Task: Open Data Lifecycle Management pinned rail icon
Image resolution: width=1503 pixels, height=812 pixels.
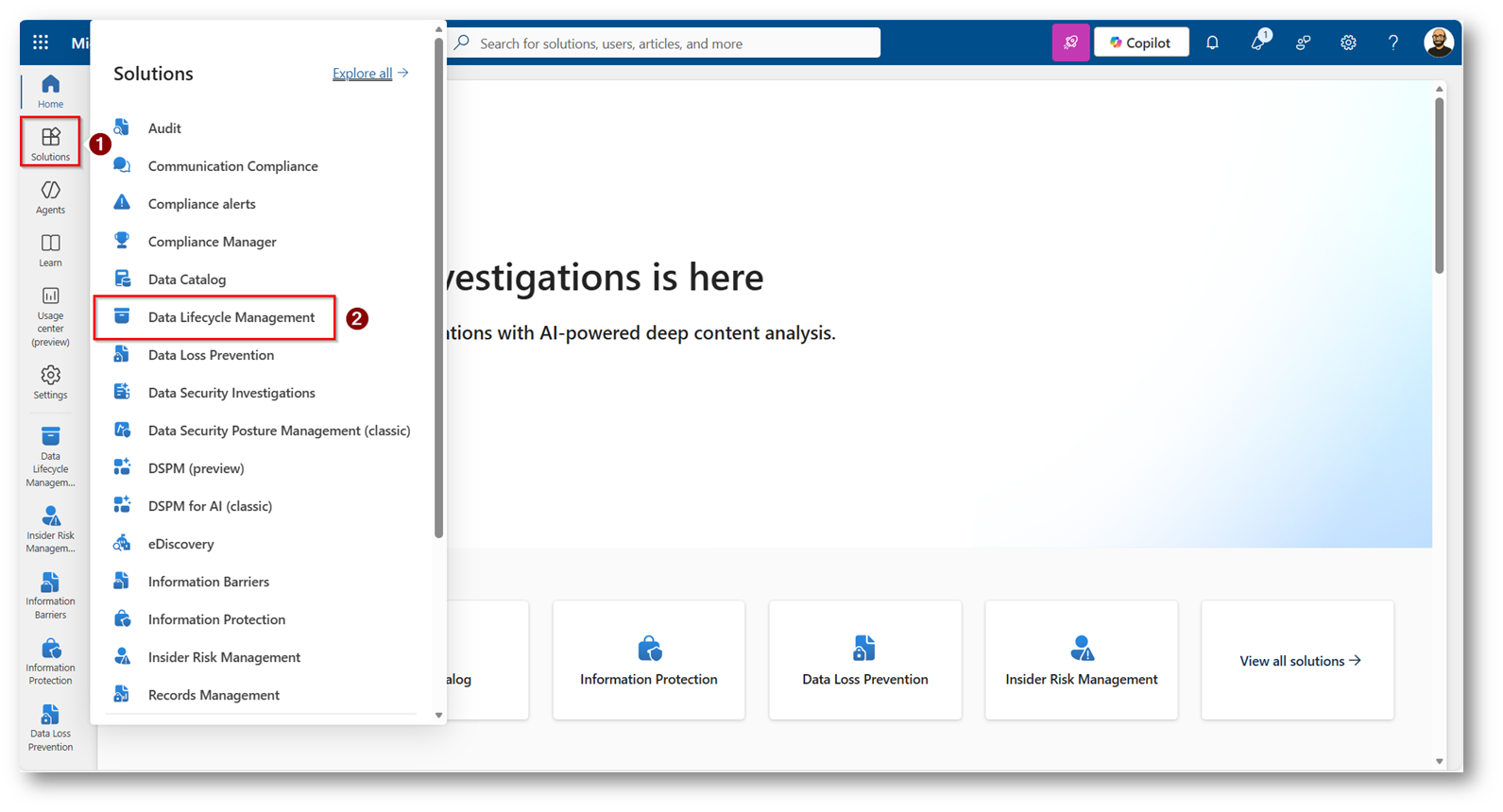Action: 50,457
